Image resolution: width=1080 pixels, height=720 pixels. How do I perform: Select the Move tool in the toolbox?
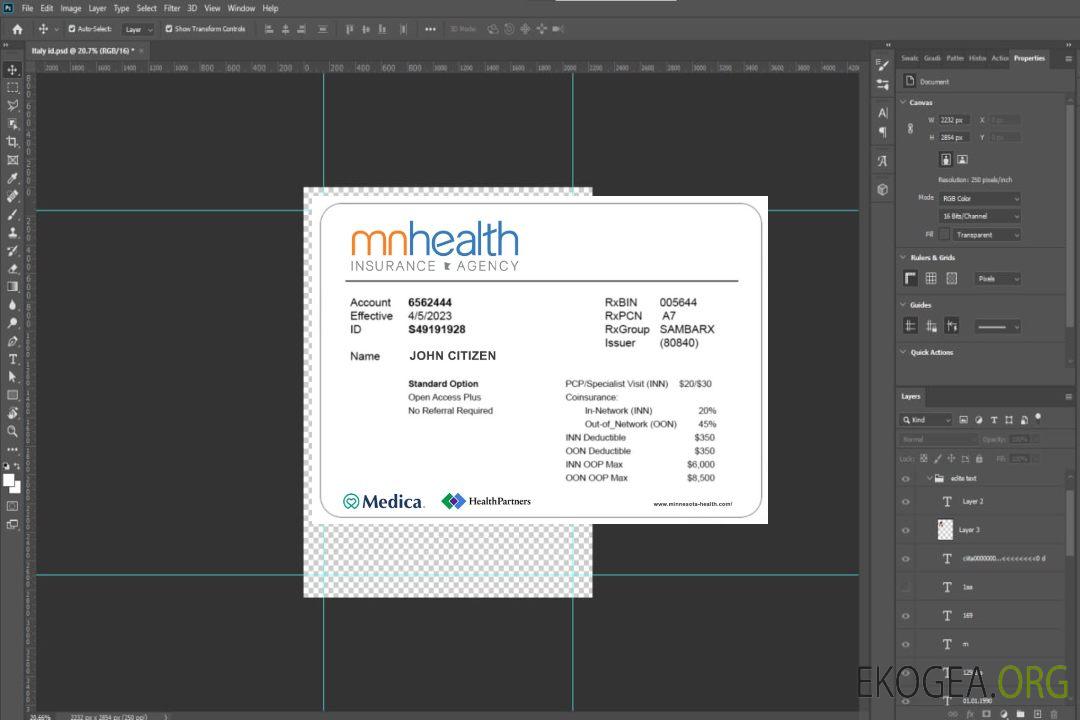click(x=12, y=70)
